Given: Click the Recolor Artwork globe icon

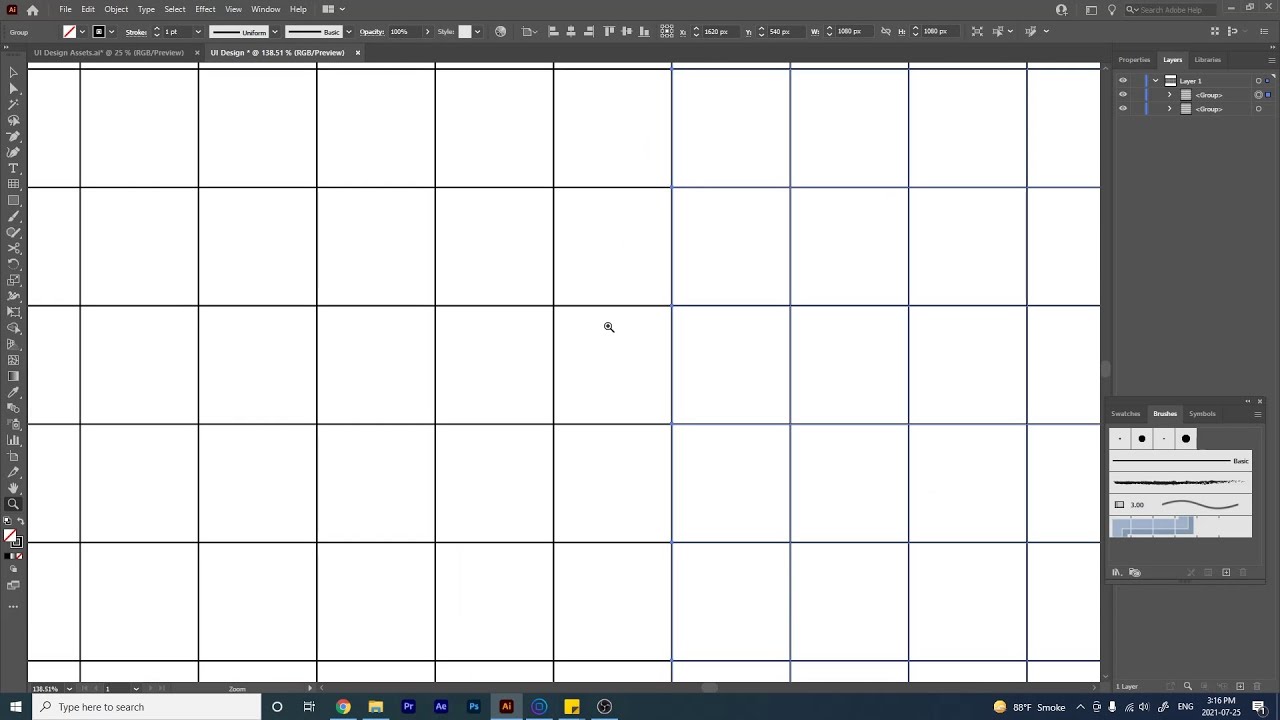Looking at the screenshot, I should 501,31.
